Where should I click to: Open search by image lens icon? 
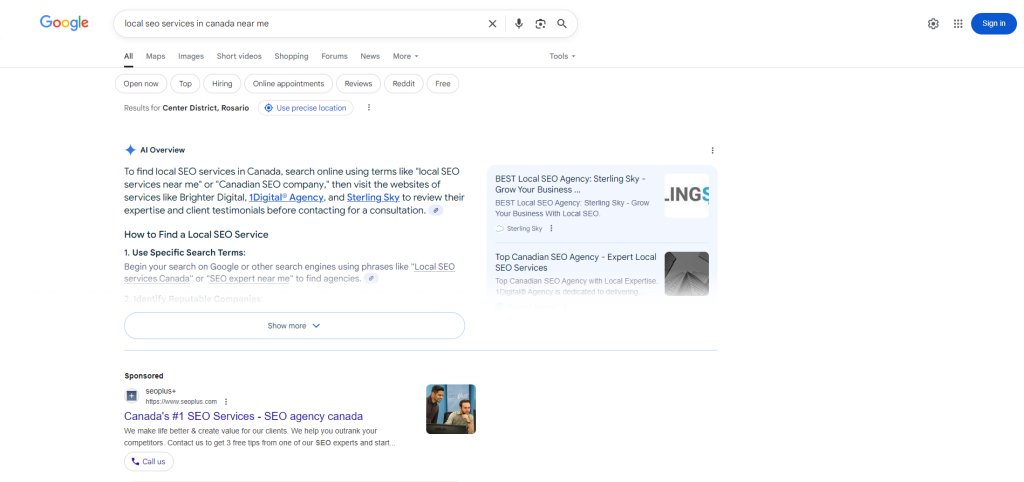[540, 24]
